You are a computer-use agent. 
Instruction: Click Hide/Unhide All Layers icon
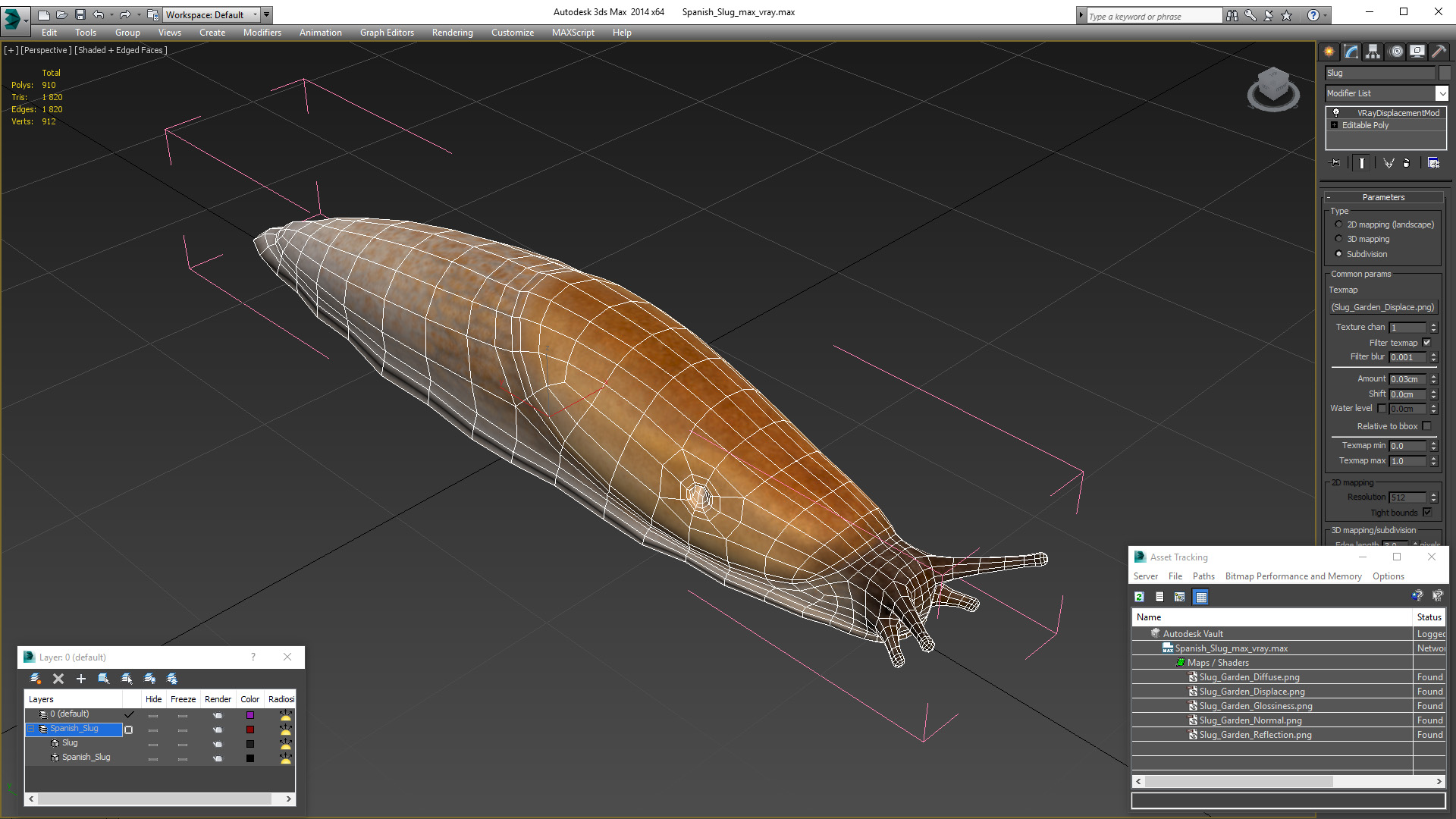149,679
